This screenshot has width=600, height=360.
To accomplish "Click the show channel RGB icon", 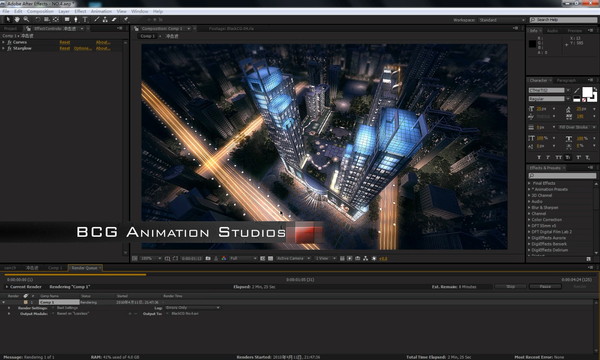I will [224, 259].
